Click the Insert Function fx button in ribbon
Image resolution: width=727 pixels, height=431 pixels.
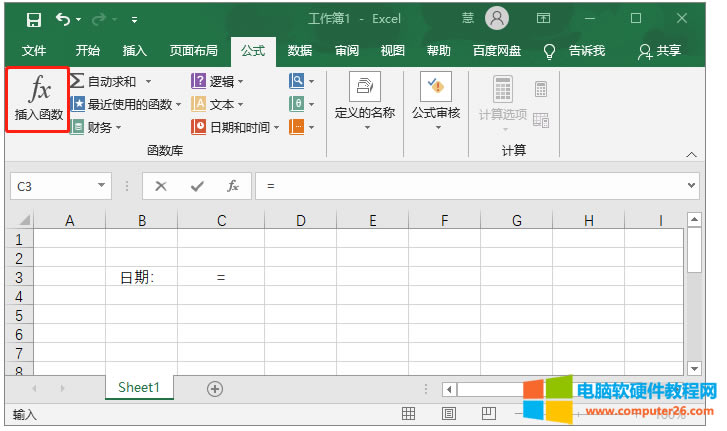point(39,98)
